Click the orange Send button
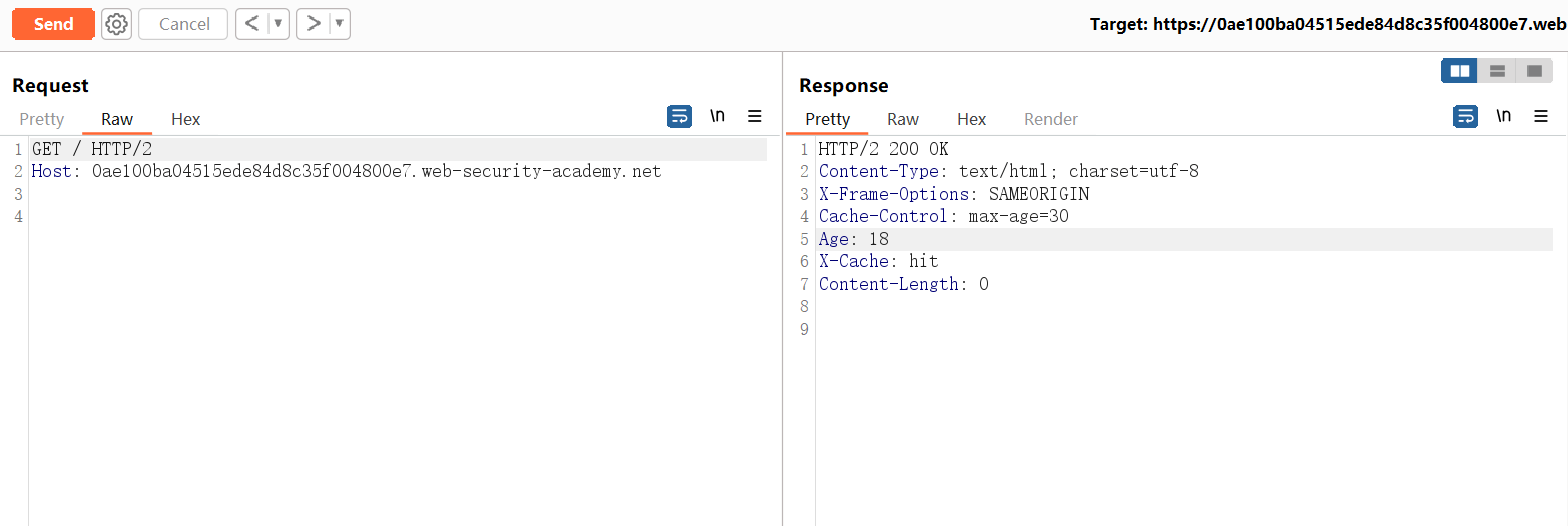Screen dimensions: 1568x526 tap(53, 24)
